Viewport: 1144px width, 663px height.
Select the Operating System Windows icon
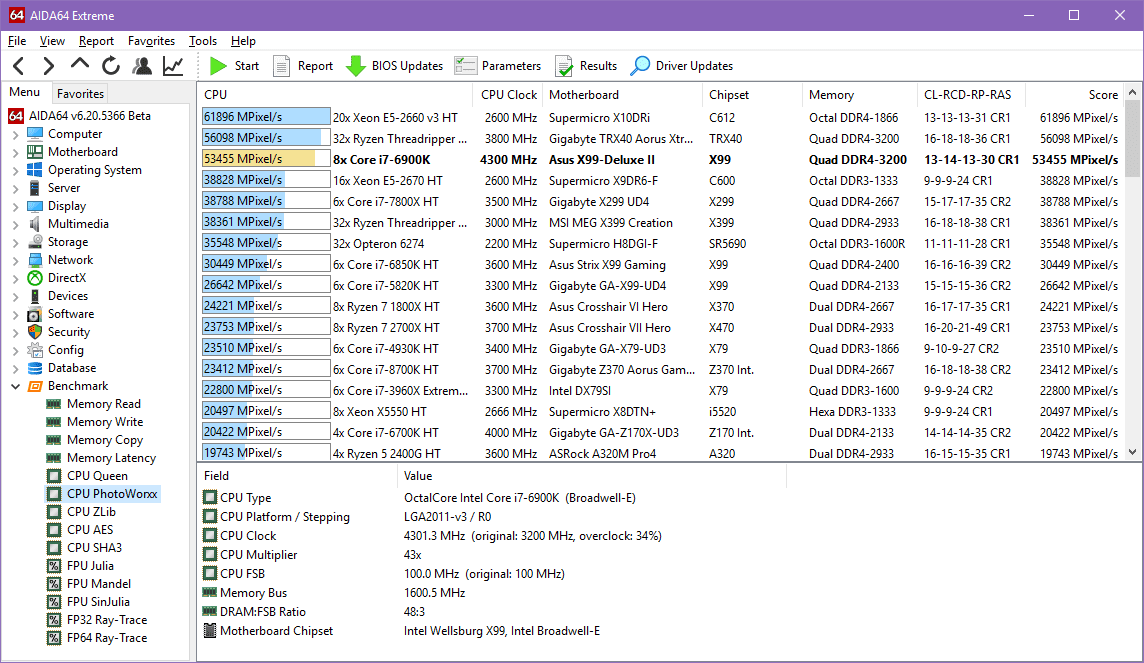click(x=35, y=169)
